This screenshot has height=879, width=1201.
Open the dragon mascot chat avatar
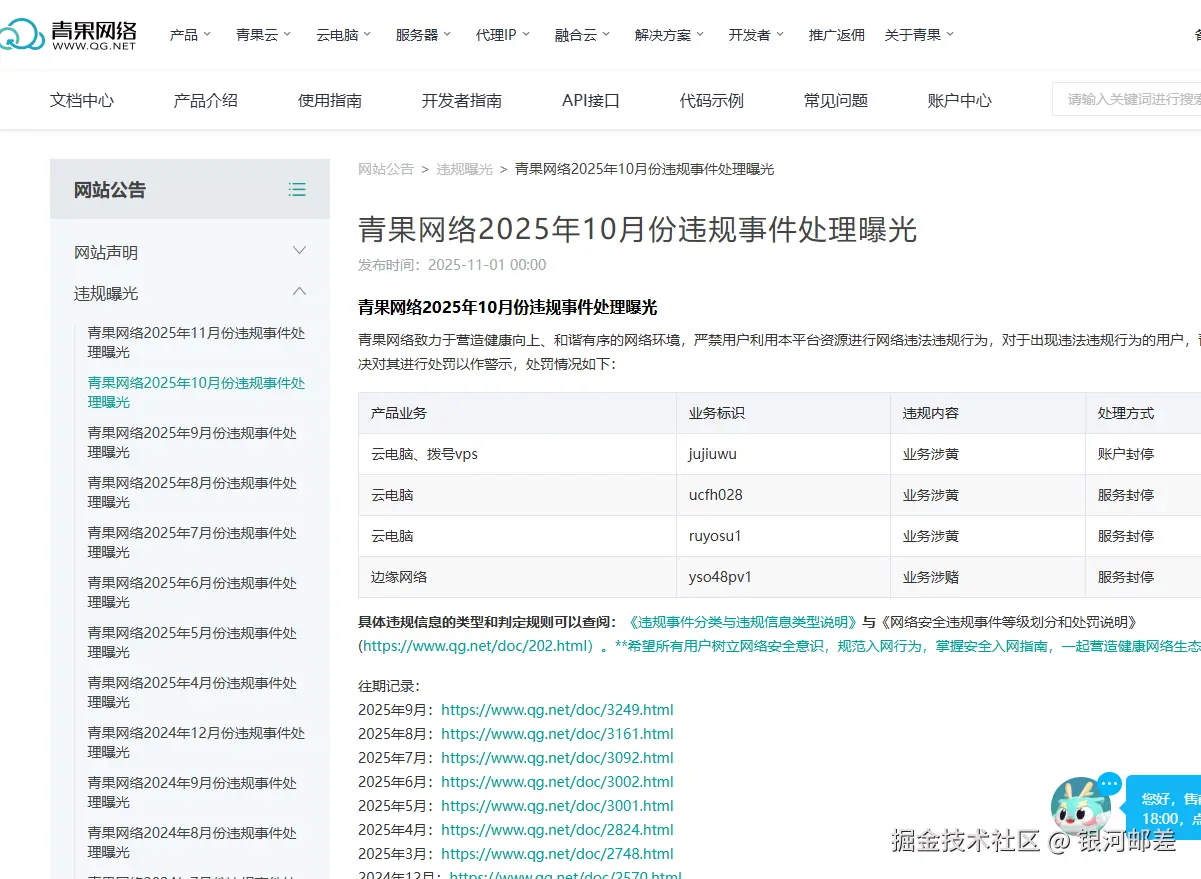[1081, 806]
